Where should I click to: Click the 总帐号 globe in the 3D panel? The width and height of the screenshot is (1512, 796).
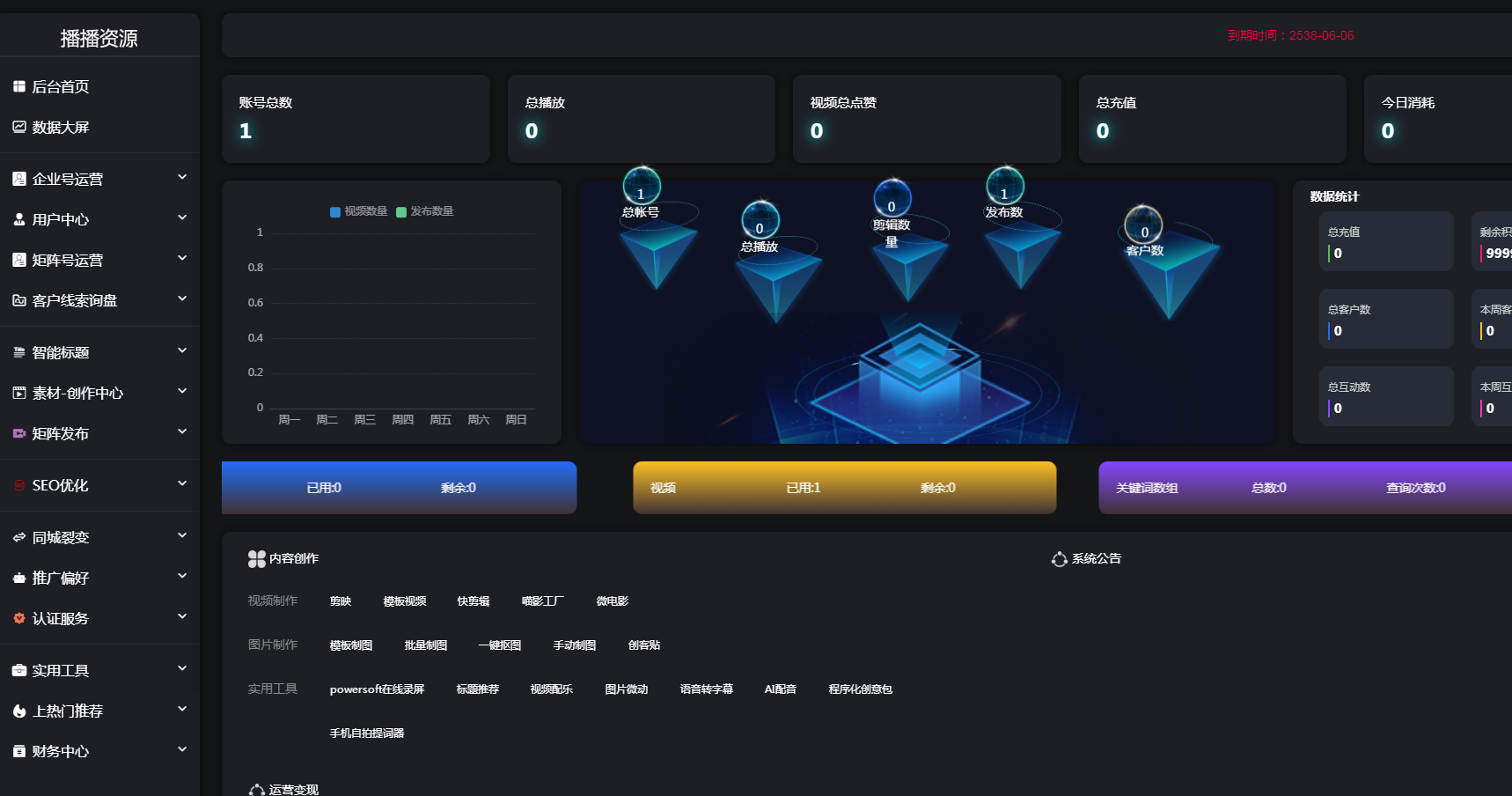tap(642, 186)
